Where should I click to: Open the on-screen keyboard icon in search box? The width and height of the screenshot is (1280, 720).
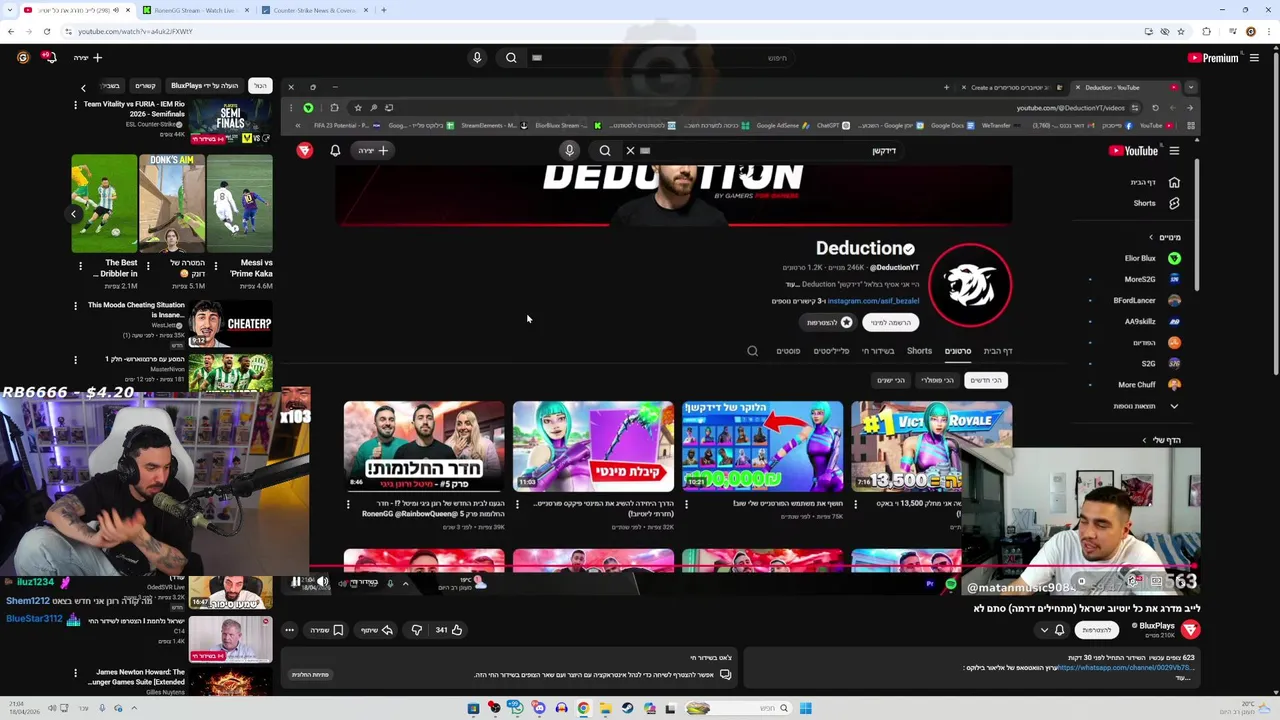pos(537,58)
